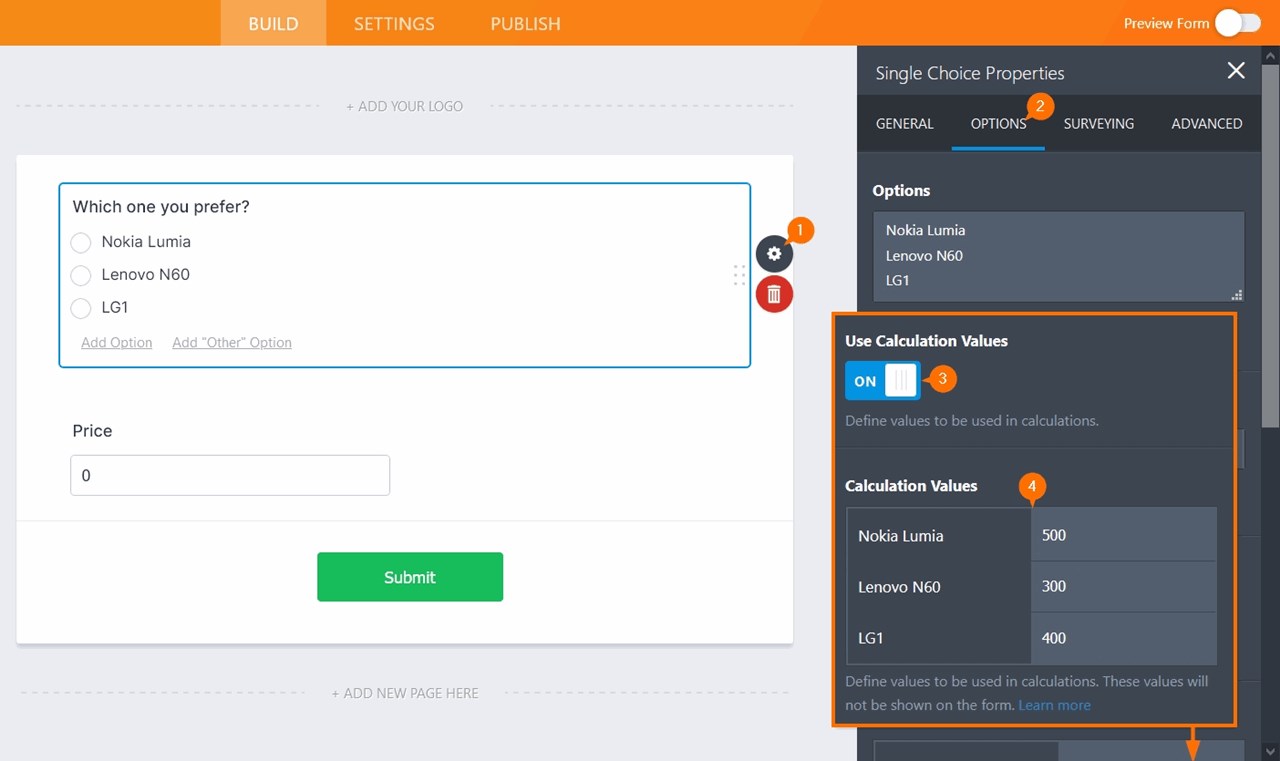The height and width of the screenshot is (761, 1280).
Task: Open the Learn more link
Action: (1054, 705)
